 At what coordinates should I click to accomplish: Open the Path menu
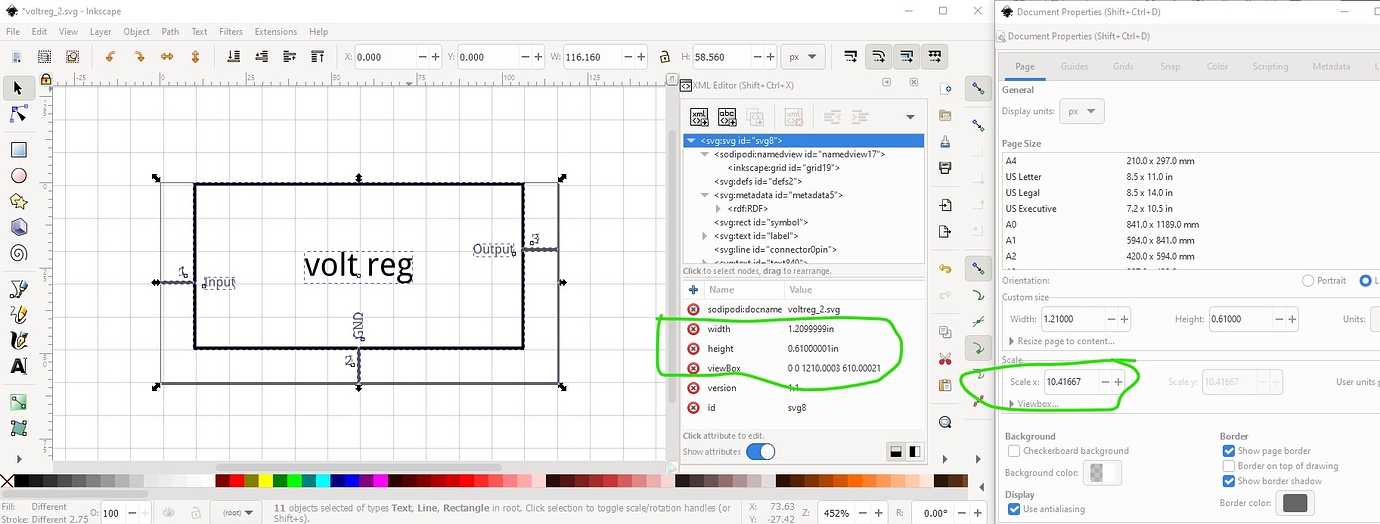169,31
